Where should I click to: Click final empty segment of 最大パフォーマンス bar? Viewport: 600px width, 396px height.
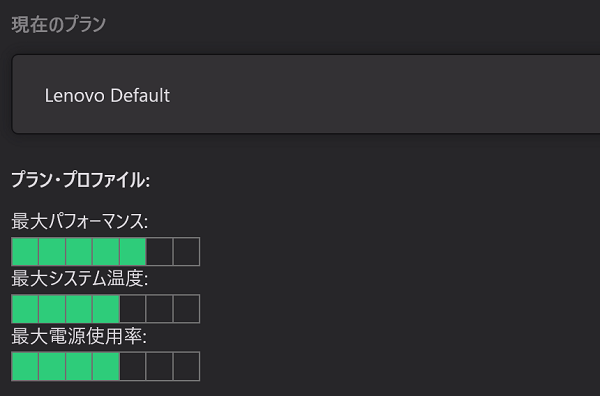(x=186, y=251)
